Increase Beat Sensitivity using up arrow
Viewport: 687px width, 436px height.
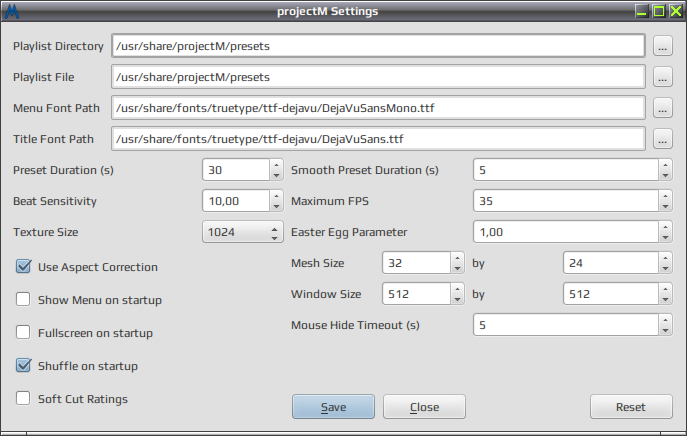[x=276, y=196]
